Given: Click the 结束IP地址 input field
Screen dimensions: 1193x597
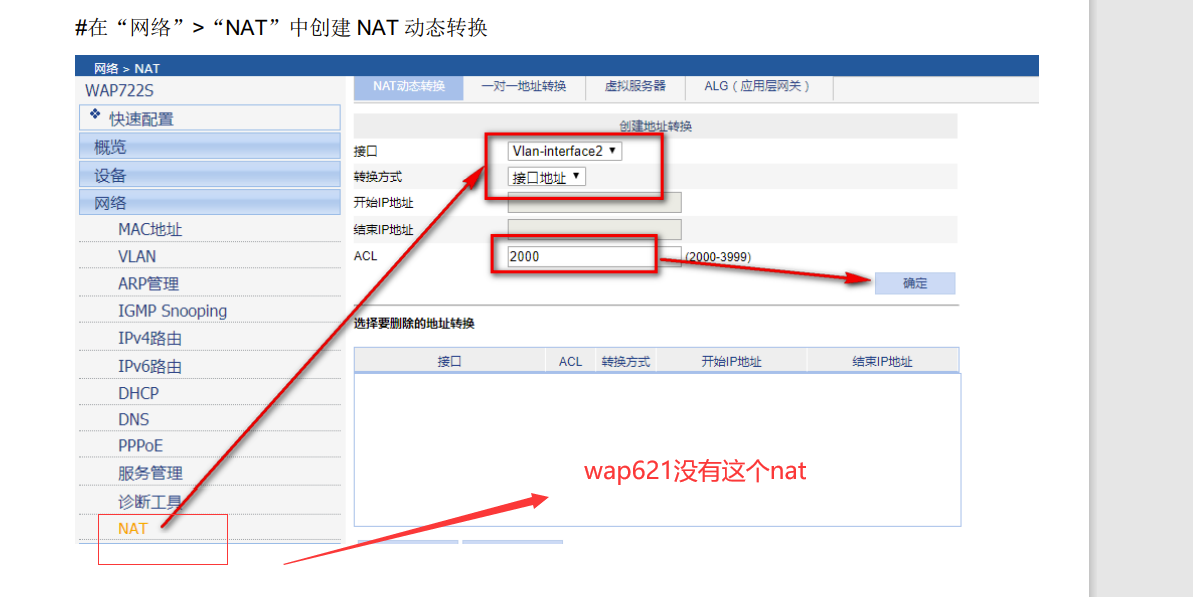Looking at the screenshot, I should 594,229.
